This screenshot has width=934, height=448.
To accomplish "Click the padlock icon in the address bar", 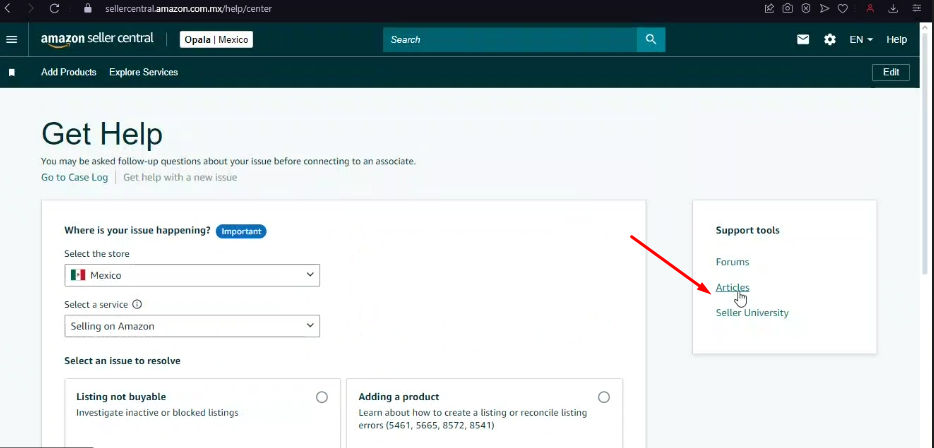I will (88, 8).
